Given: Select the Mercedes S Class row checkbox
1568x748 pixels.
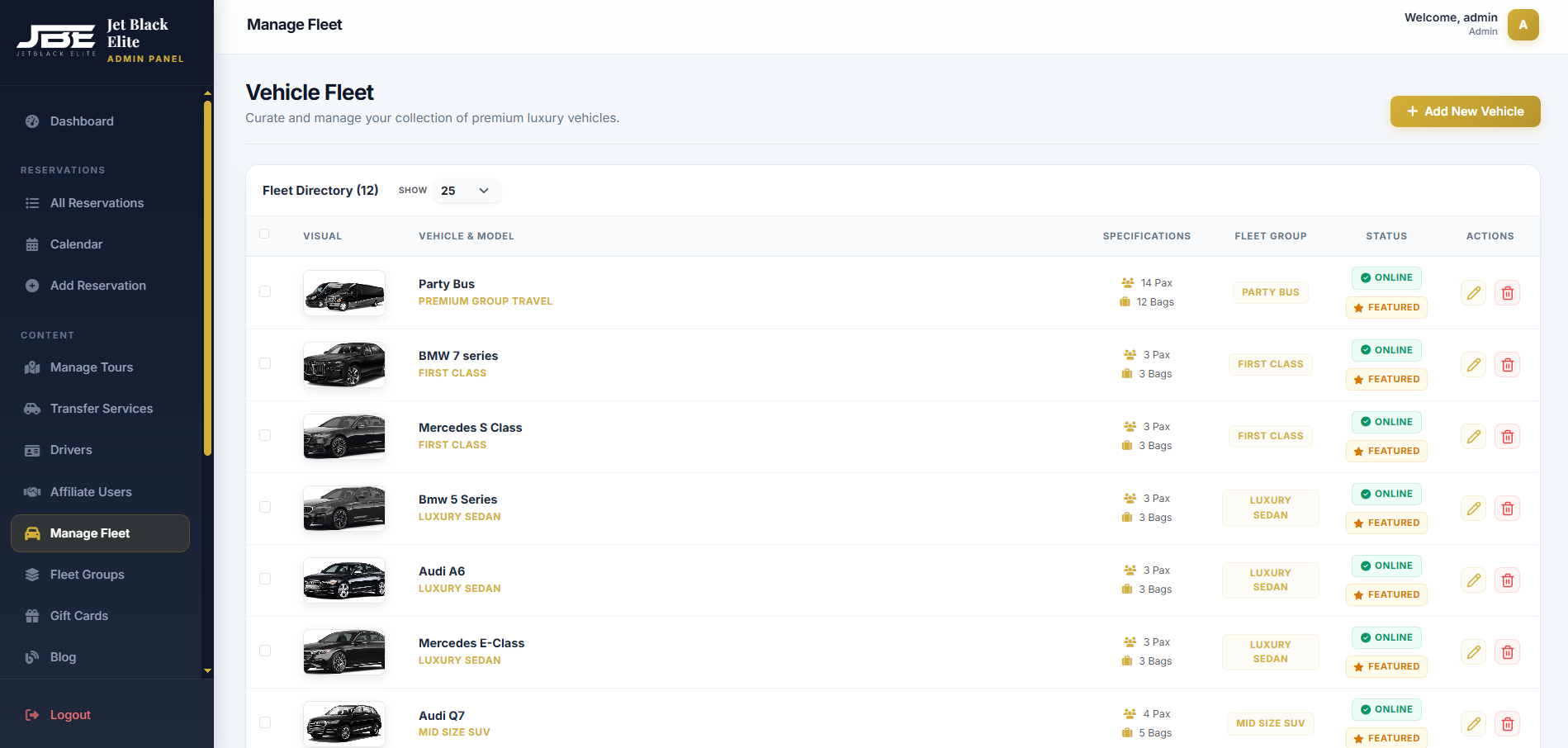Looking at the screenshot, I should [265, 435].
